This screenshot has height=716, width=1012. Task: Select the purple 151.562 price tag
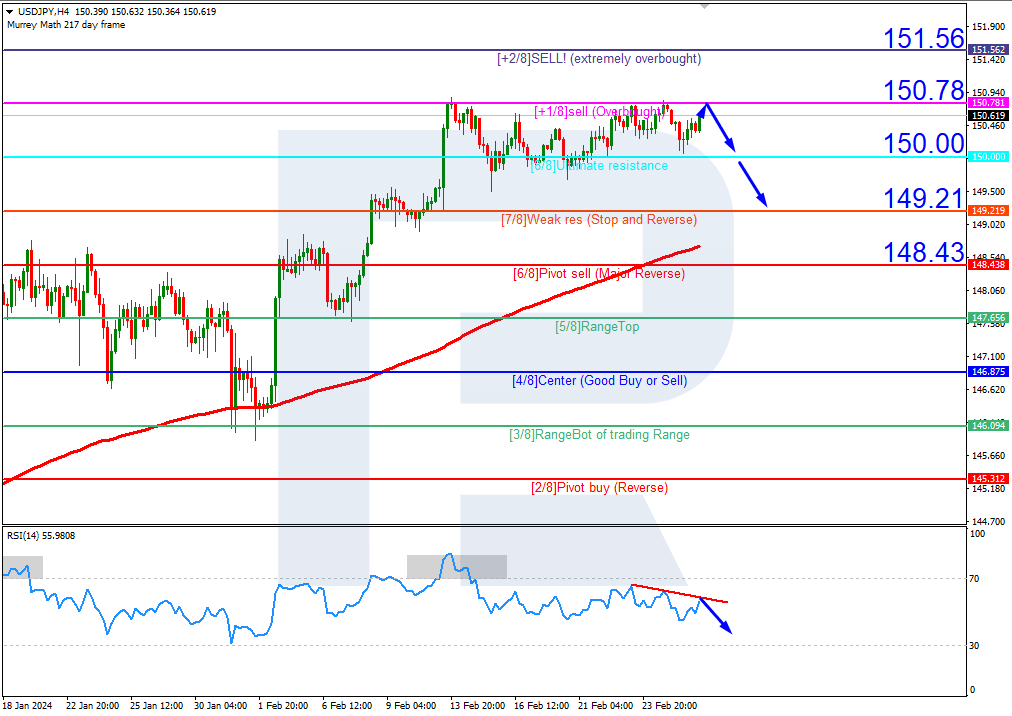(986, 49)
